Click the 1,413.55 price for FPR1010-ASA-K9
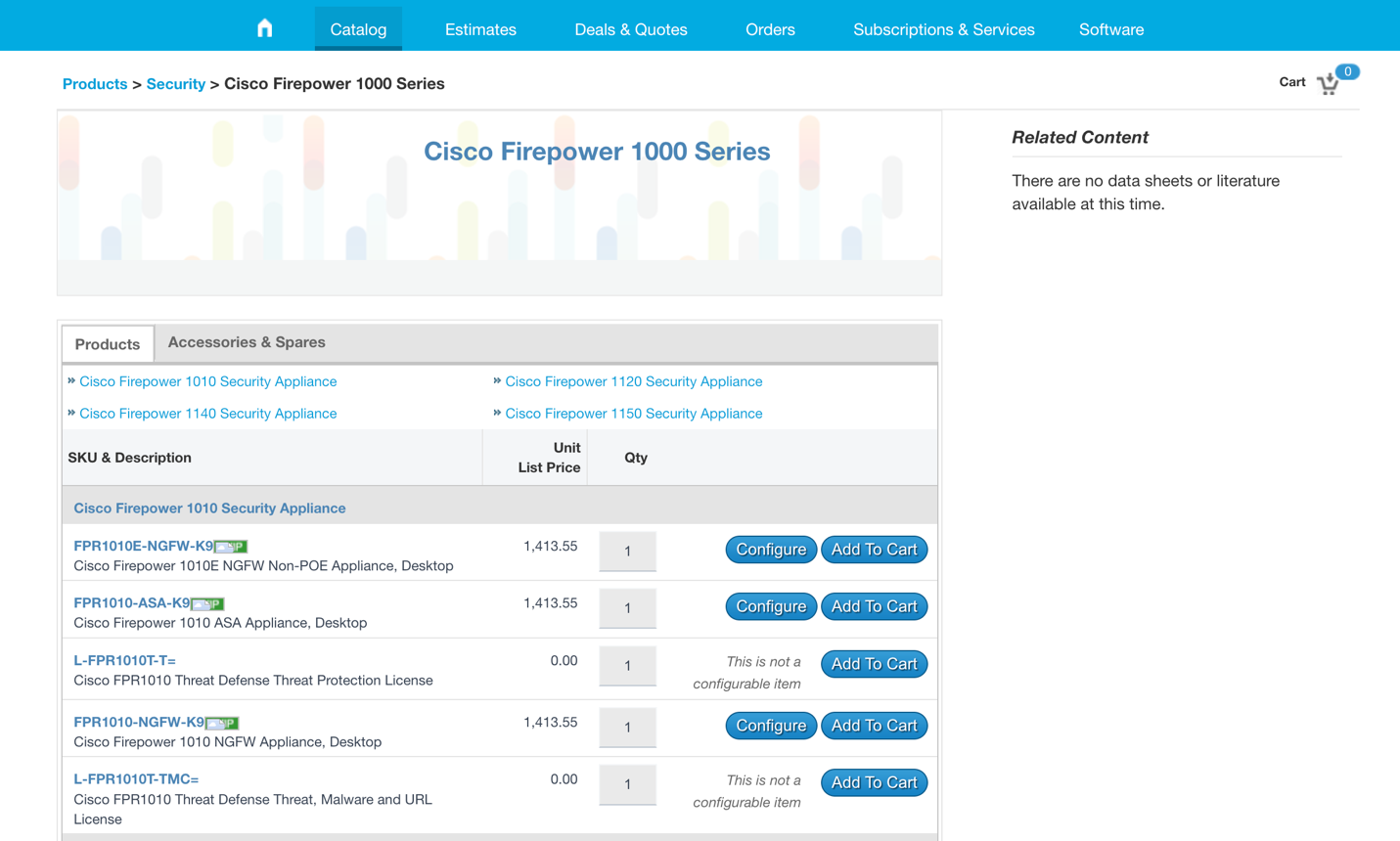Screen dimensions: 1400x841 click(550, 603)
